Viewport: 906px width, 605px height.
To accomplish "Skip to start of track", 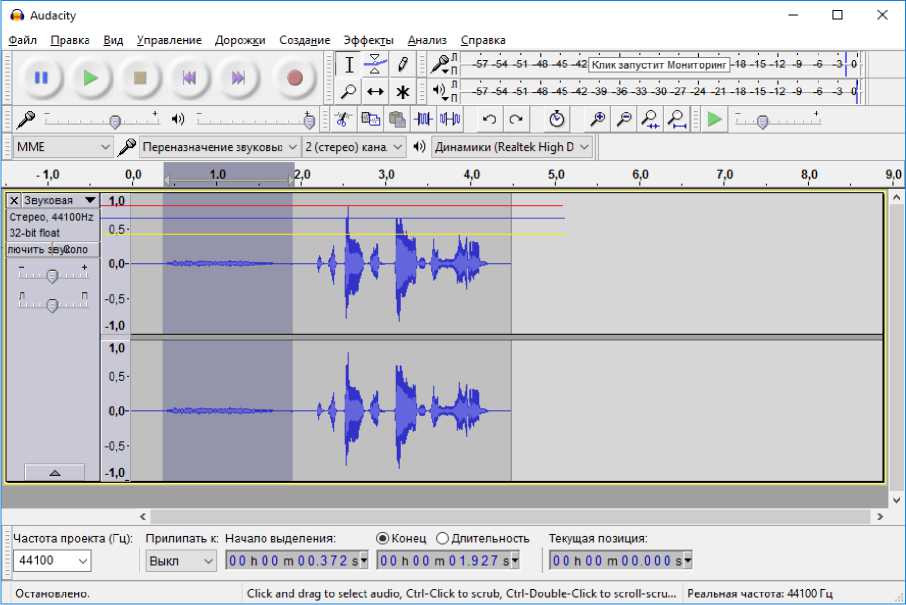I will tap(189, 78).
